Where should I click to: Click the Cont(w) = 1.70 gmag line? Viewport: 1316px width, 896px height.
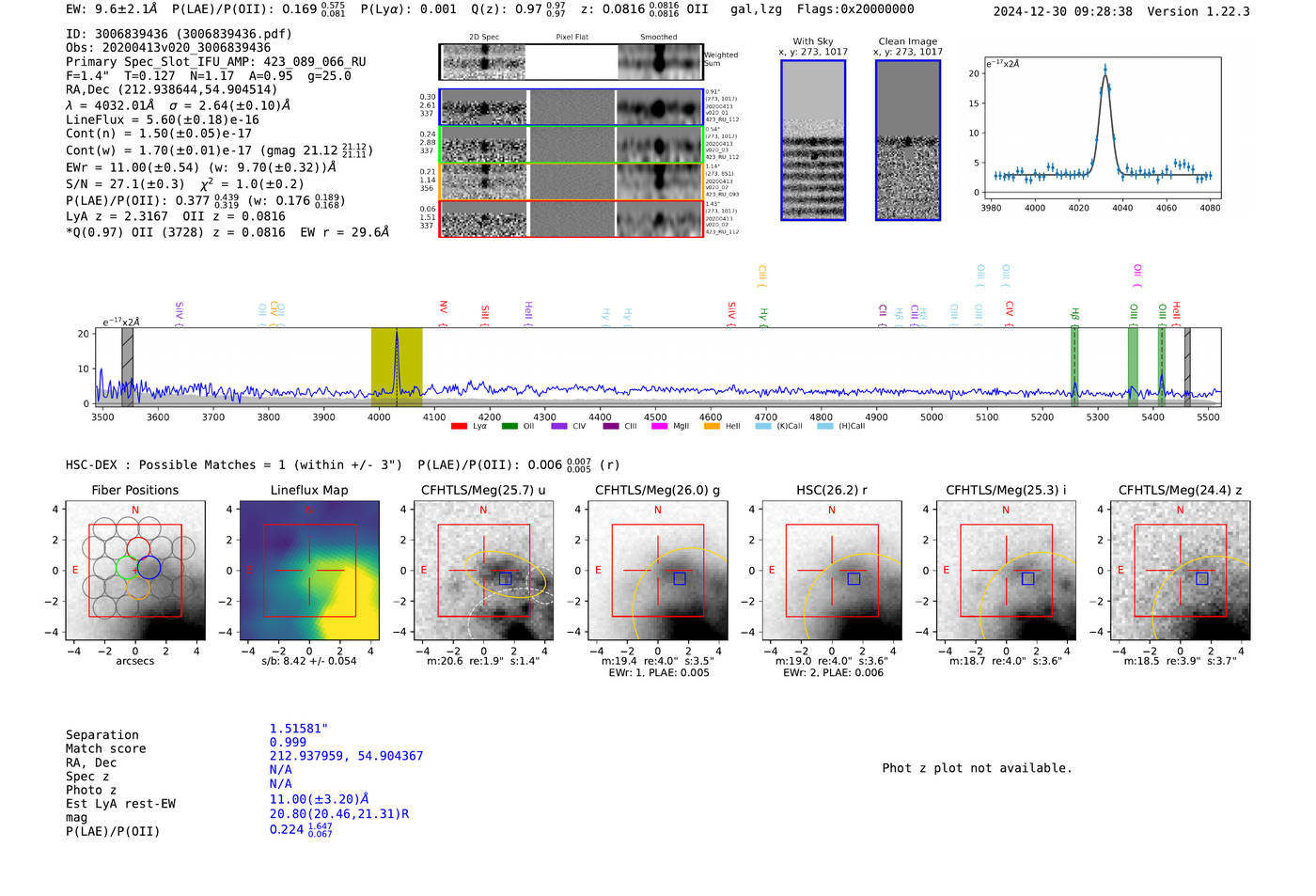219,149
